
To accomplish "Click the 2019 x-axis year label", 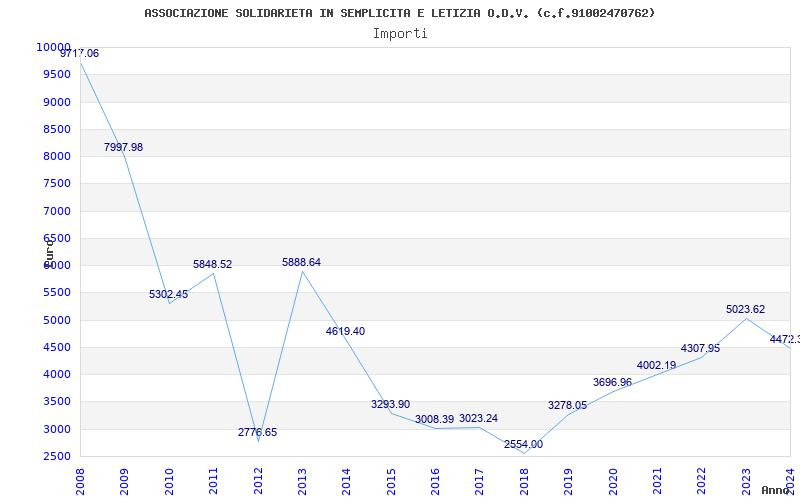I will click(568, 481).
